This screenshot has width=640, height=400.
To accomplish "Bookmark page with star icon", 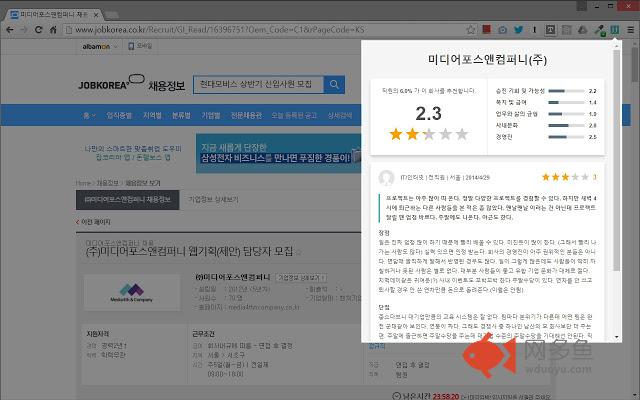I will click(471, 30).
